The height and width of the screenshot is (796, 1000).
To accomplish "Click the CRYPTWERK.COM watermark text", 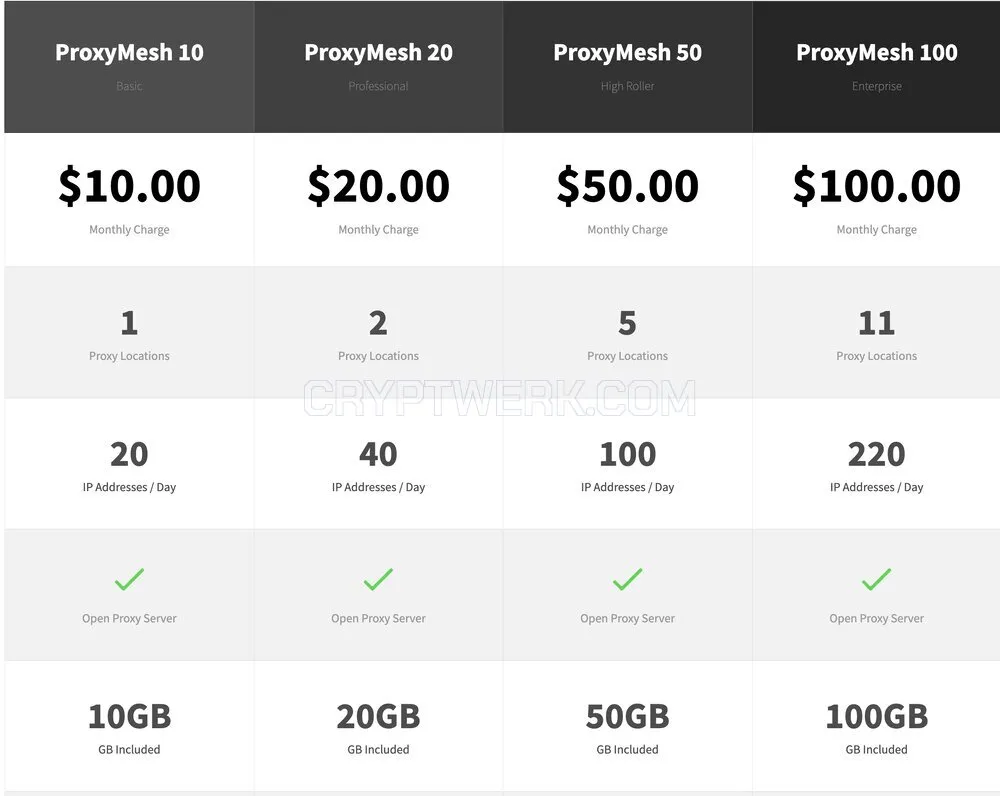I will 499,398.
